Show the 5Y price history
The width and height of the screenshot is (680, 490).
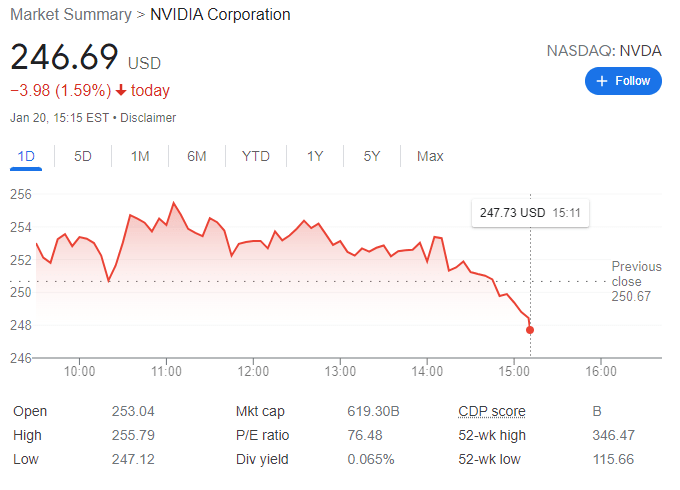pyautogui.click(x=372, y=156)
